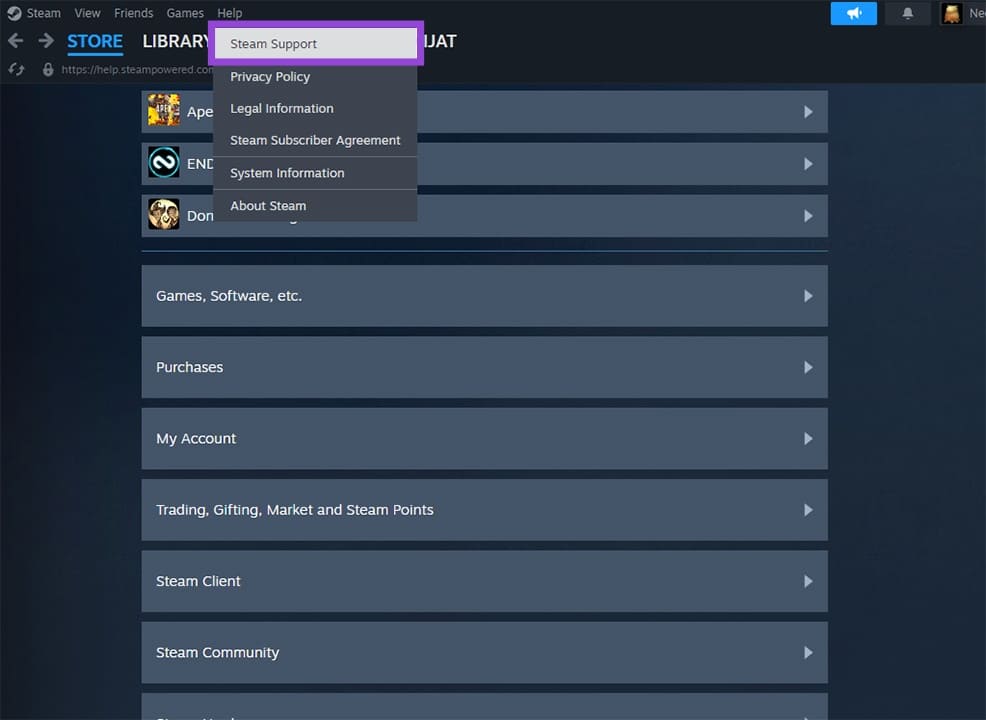This screenshot has height=720, width=986.
Task: Switch to the STORE tab
Action: [x=95, y=41]
